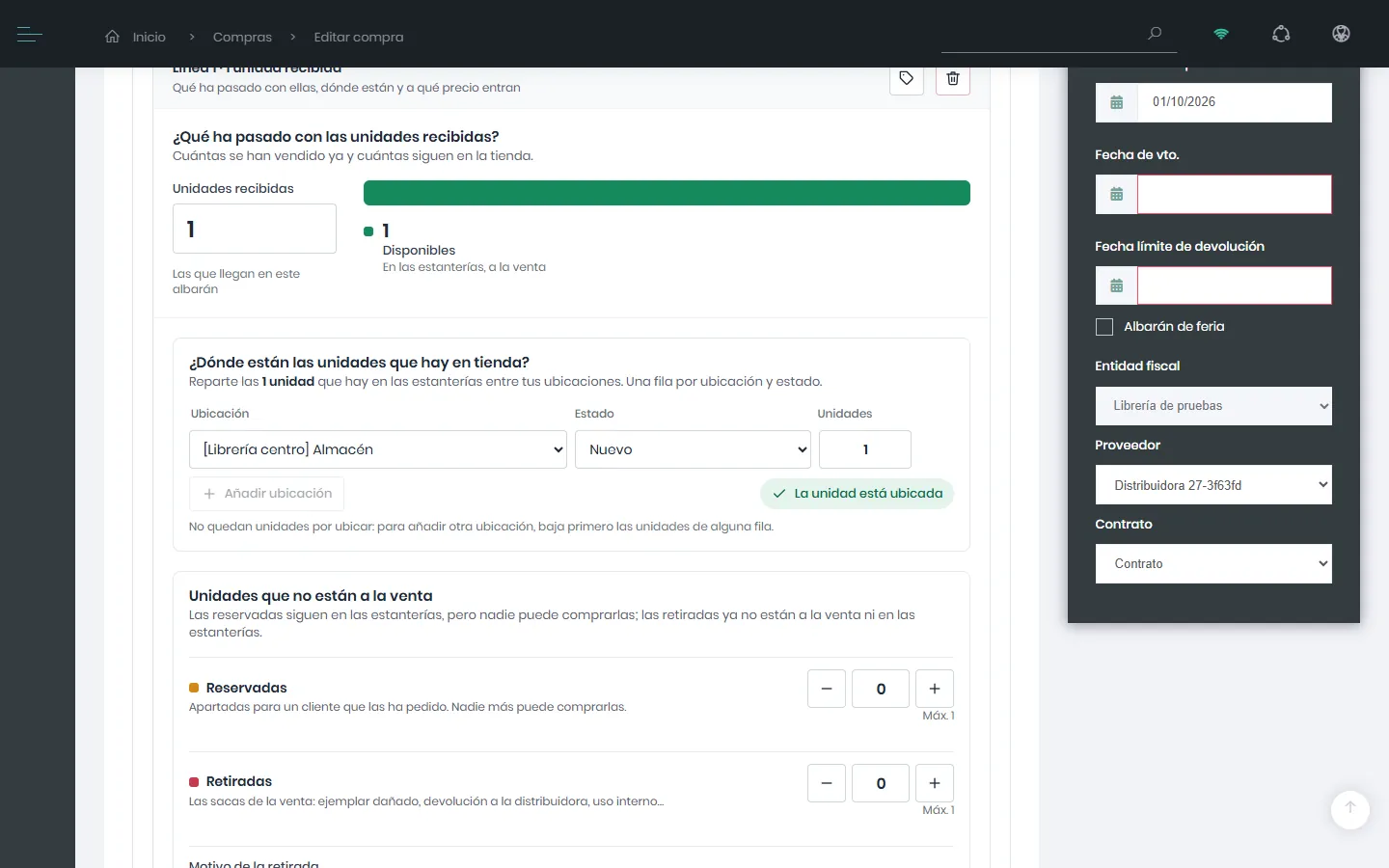Click the date field showing 01/10/2026
This screenshot has width=1389, height=868.
tap(1235, 102)
